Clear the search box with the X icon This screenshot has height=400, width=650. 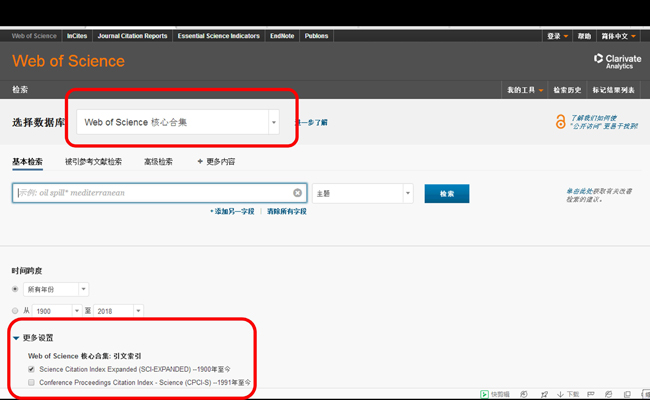tap(298, 193)
